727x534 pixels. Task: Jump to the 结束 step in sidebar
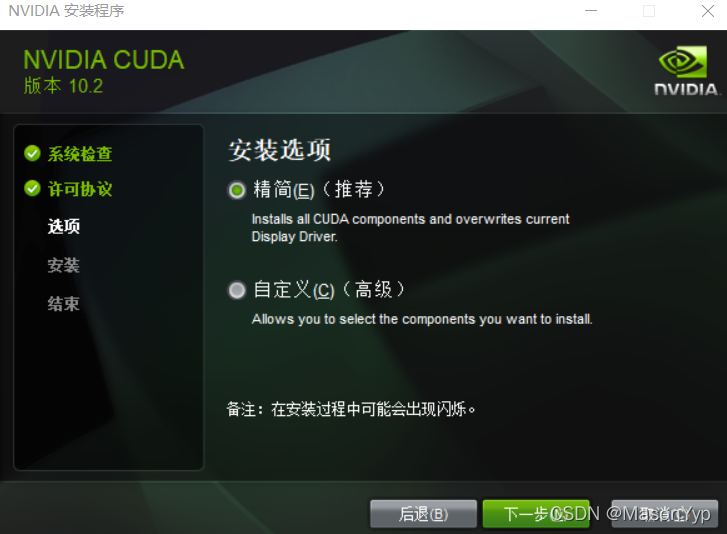(64, 304)
